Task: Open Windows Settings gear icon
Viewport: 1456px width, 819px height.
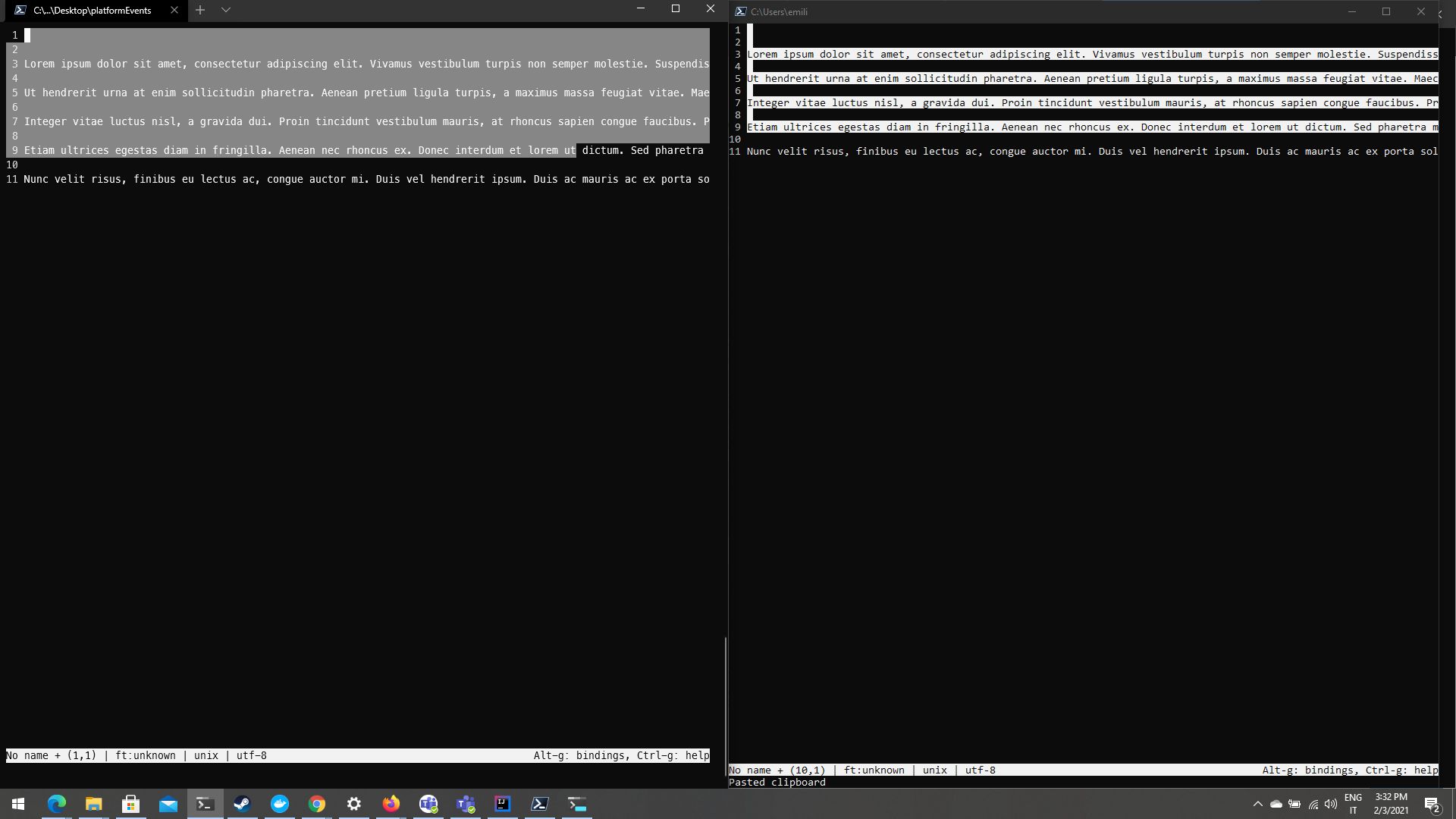Action: pyautogui.click(x=354, y=804)
